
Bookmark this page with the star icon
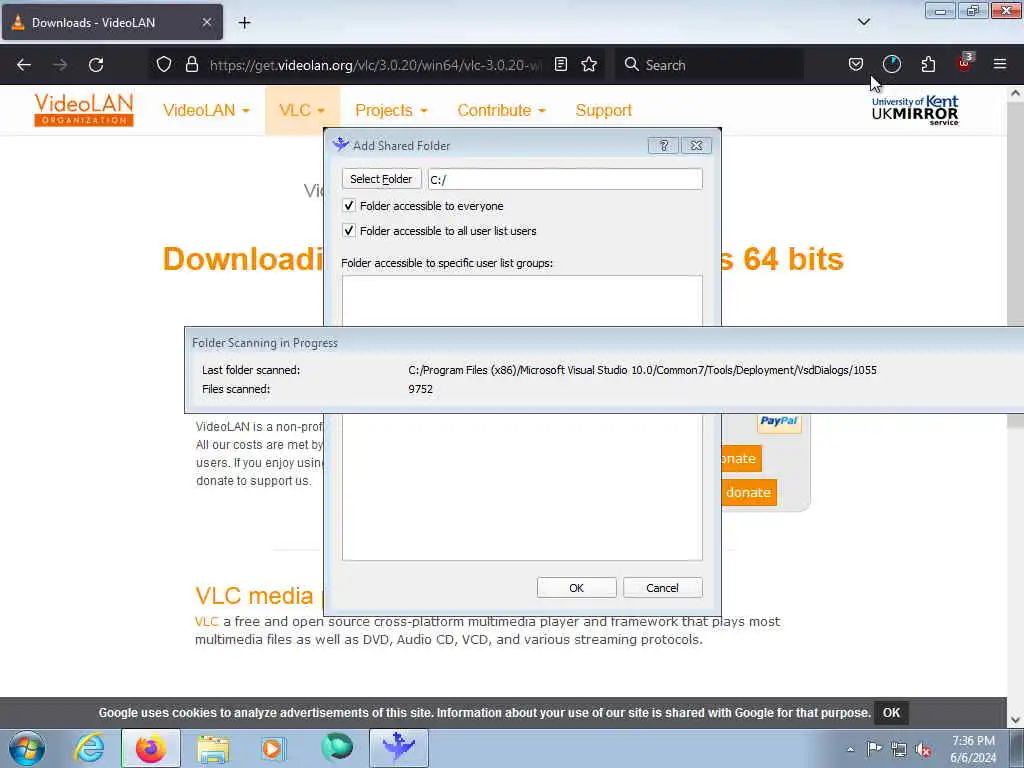(x=589, y=64)
